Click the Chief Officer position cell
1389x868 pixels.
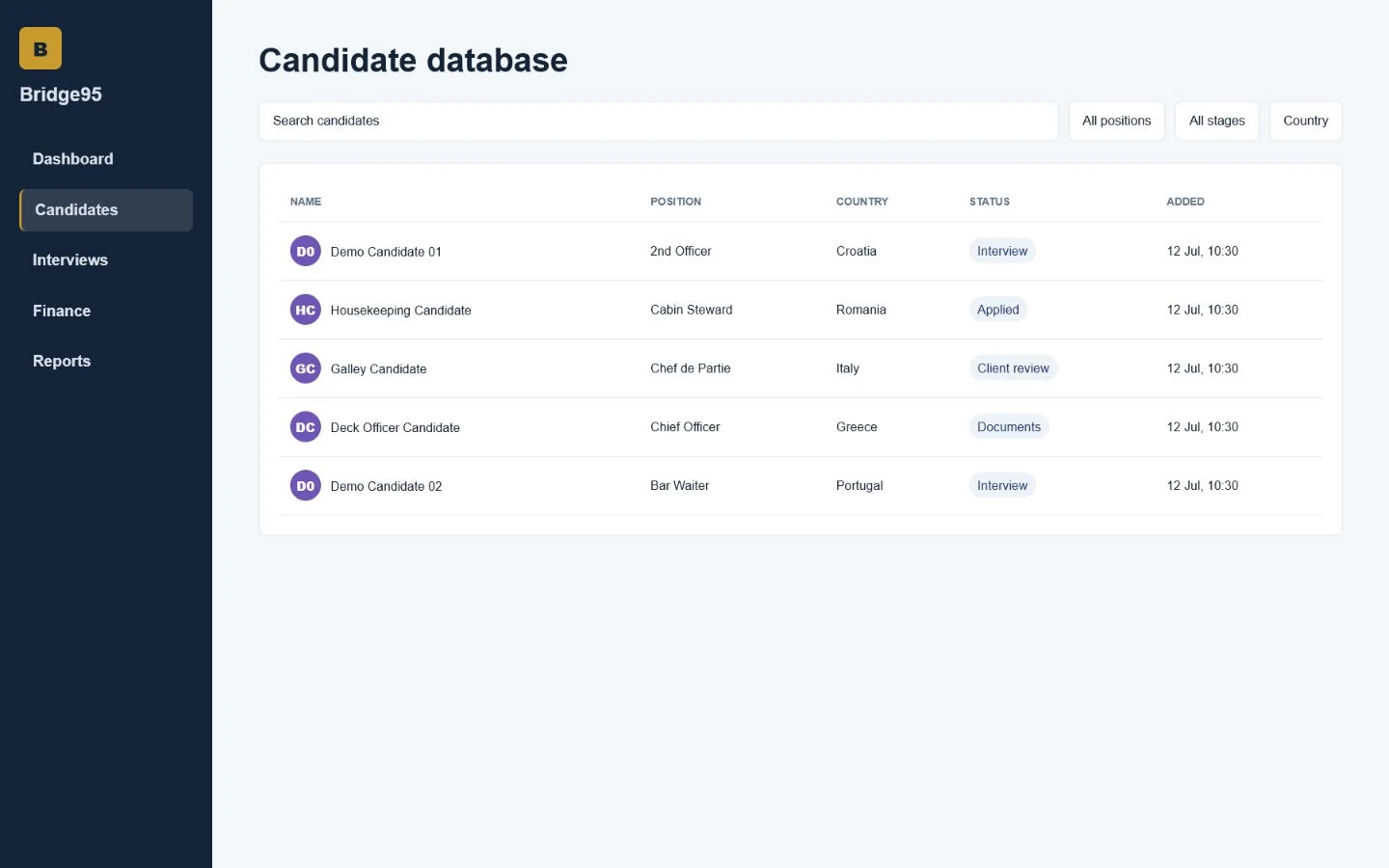[685, 427]
